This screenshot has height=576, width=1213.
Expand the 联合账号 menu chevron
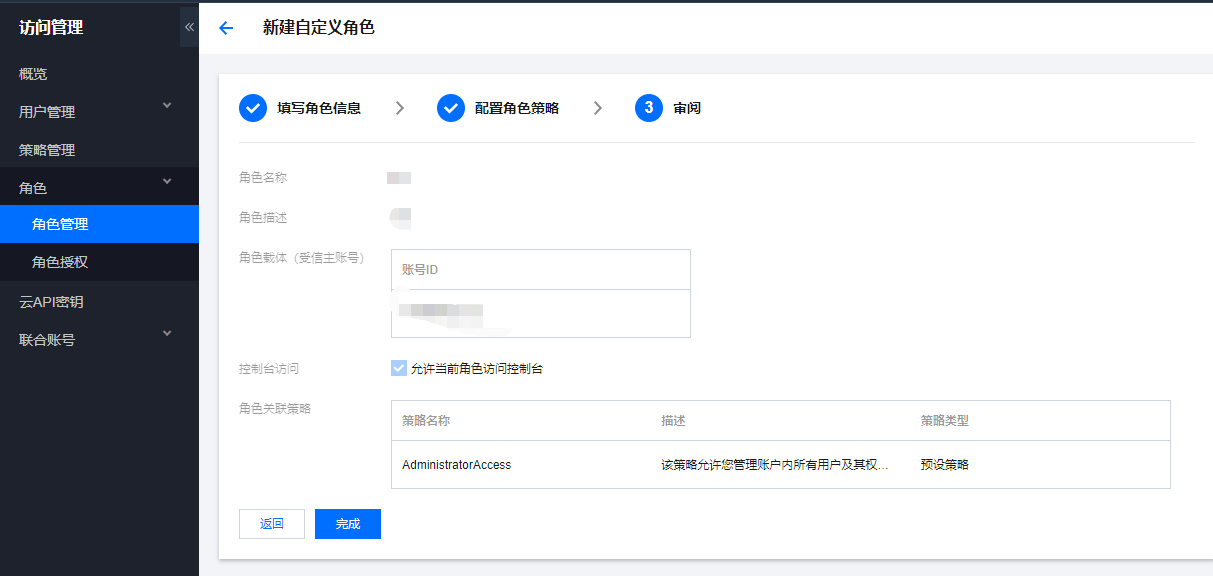(x=167, y=334)
